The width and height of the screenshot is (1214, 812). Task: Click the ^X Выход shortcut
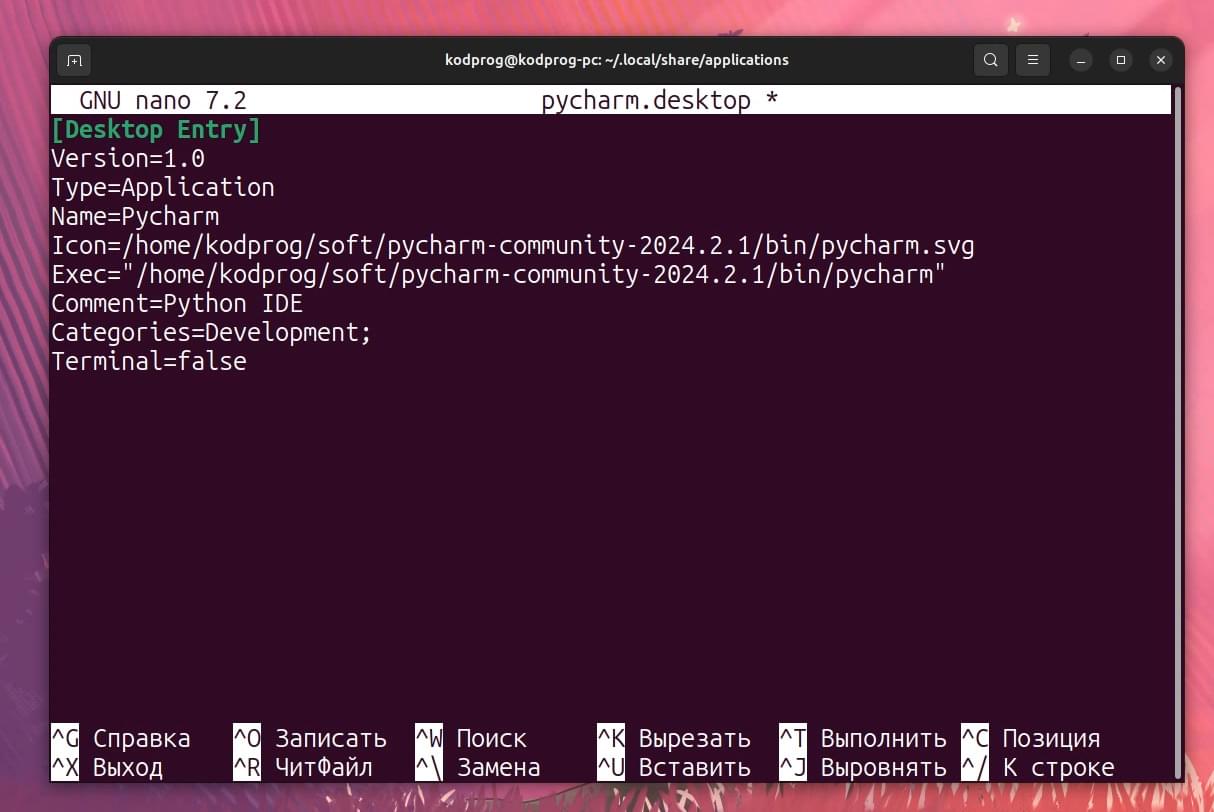point(107,768)
